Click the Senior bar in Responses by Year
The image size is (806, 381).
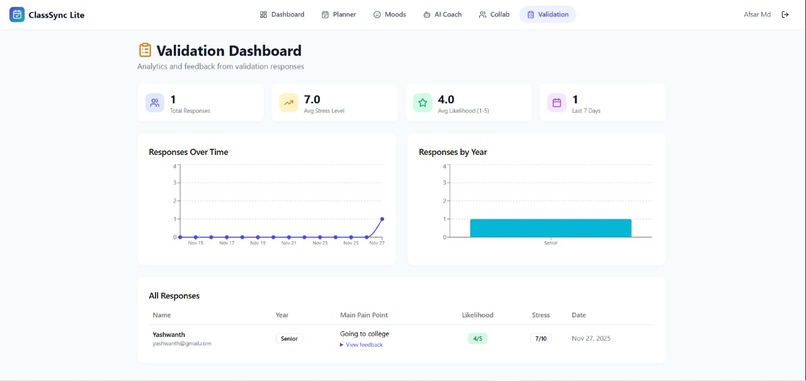[x=551, y=228]
